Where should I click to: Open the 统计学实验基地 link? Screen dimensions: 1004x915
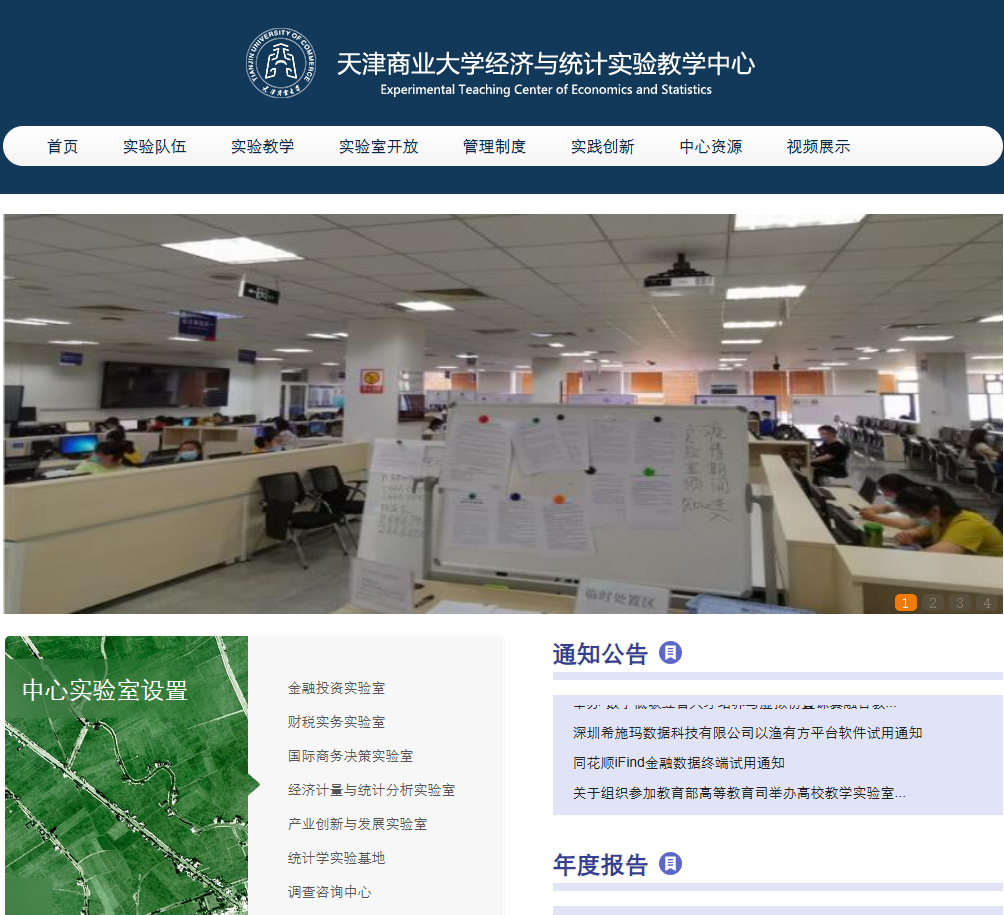coord(336,858)
